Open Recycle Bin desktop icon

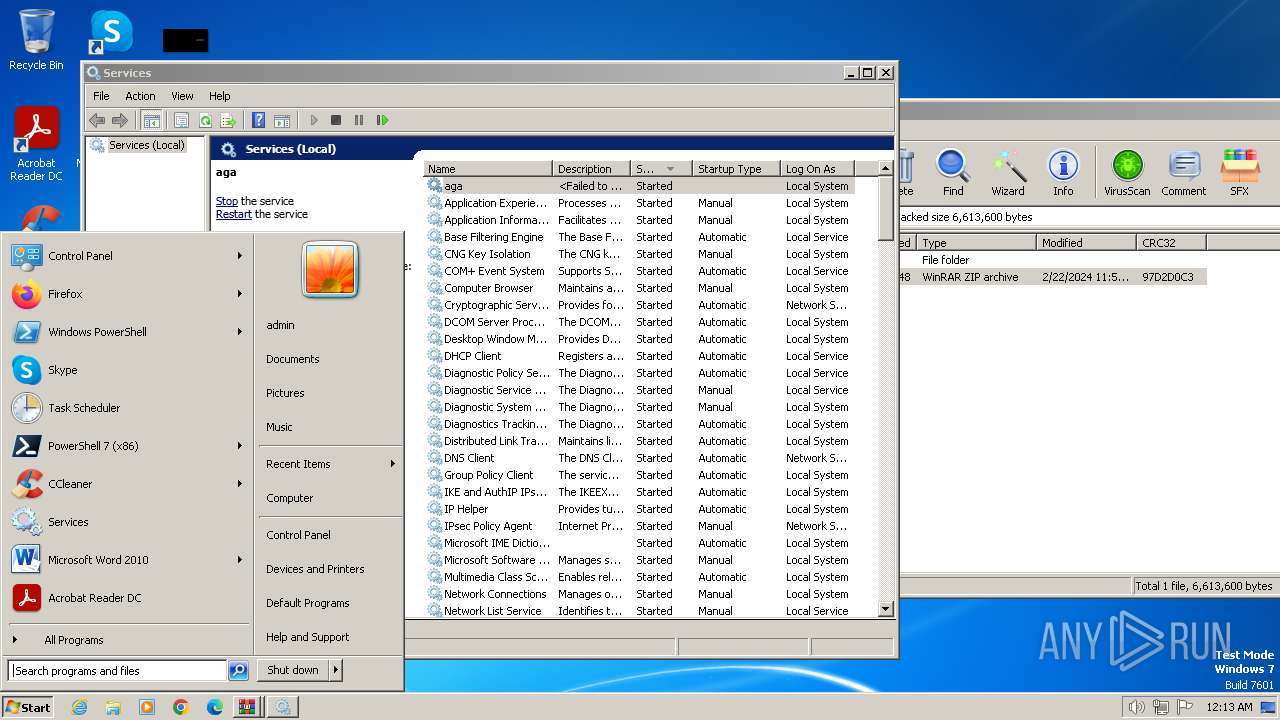(36, 40)
